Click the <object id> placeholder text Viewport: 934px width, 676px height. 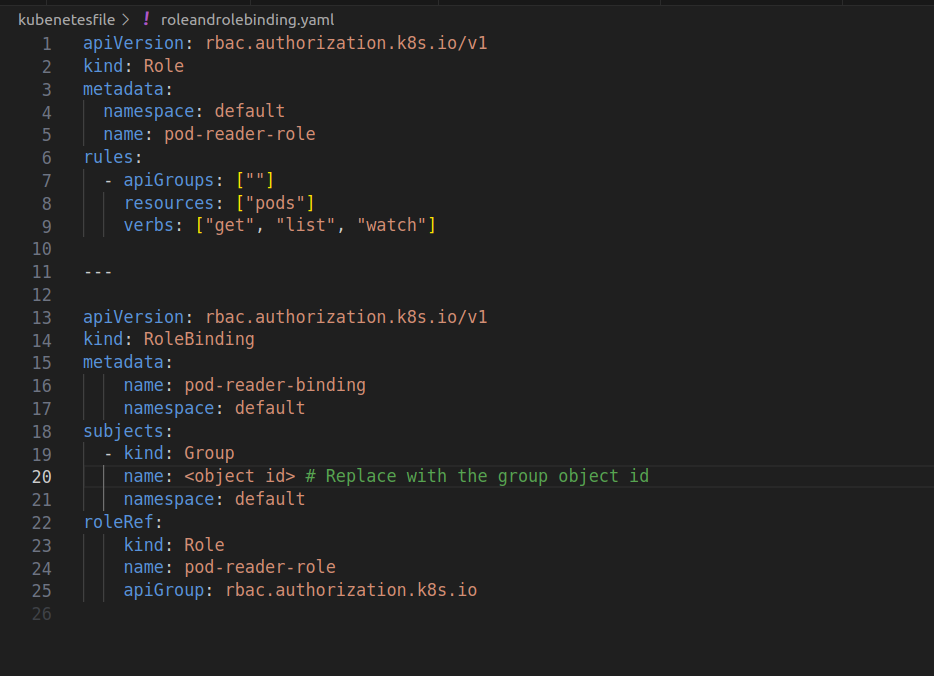coord(239,476)
